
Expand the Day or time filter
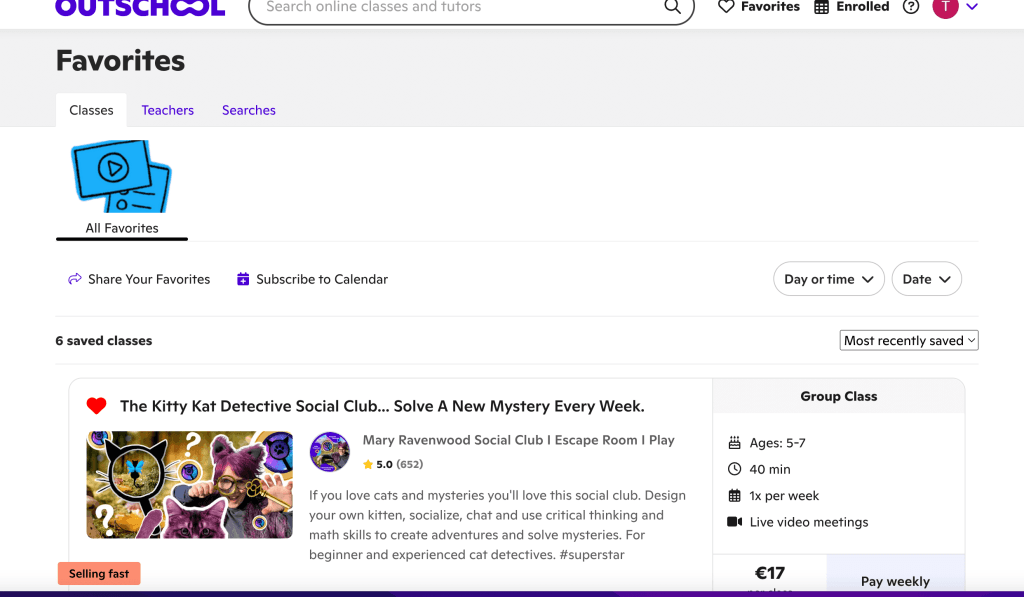point(828,279)
